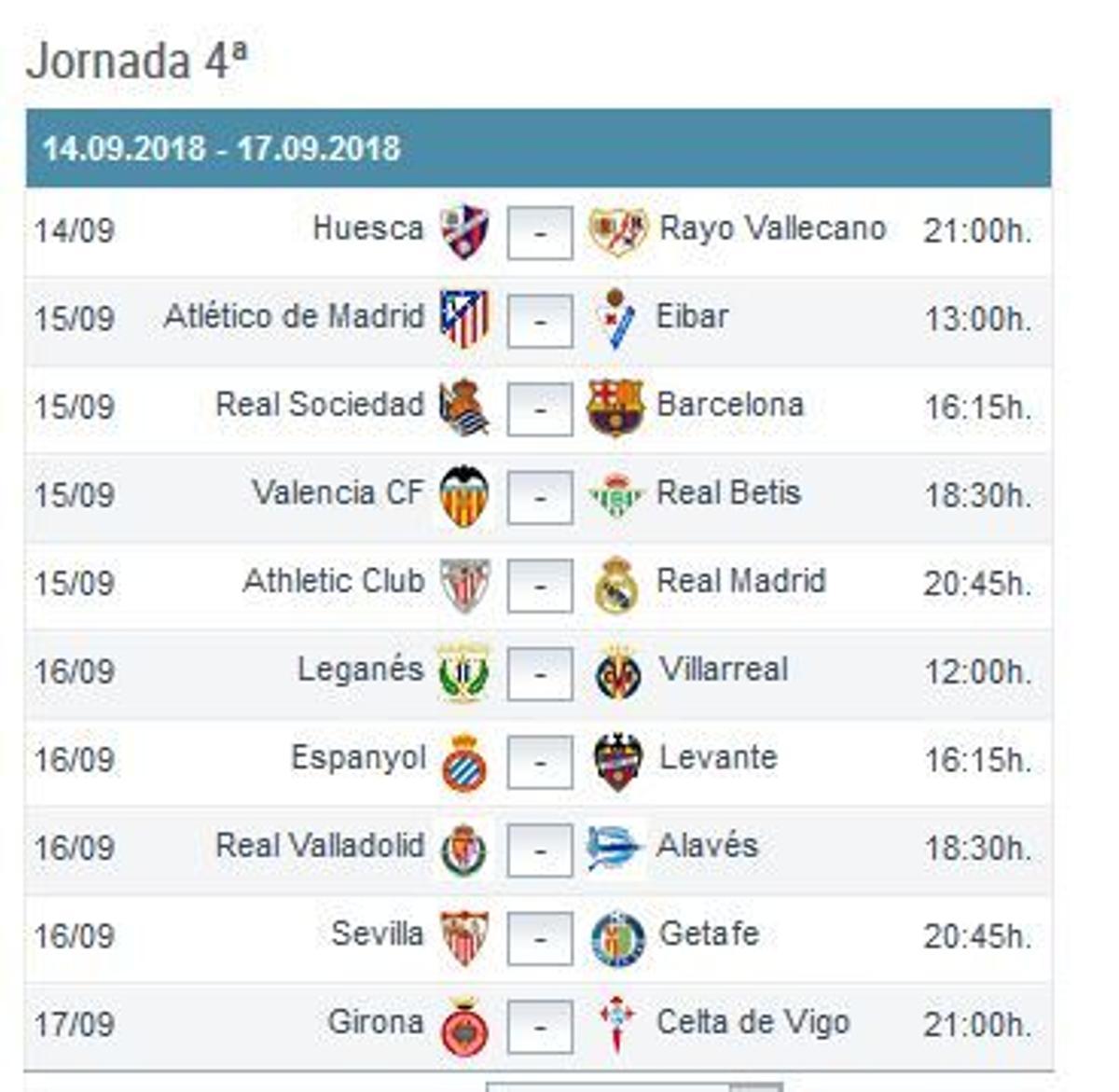Screen dimensions: 1119x1092
Task: Click the Rayo Vallecano team name
Action: pos(775,228)
